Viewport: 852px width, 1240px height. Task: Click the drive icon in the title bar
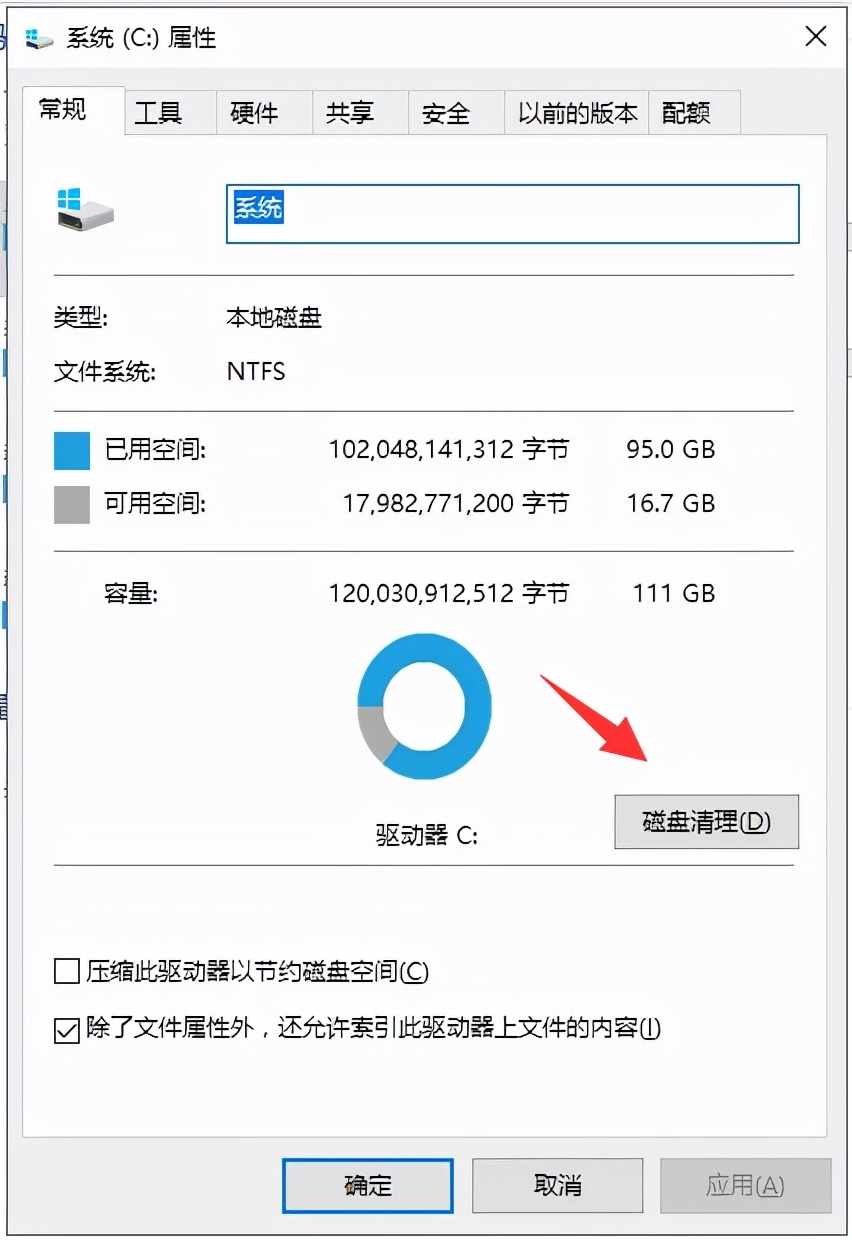[40, 37]
